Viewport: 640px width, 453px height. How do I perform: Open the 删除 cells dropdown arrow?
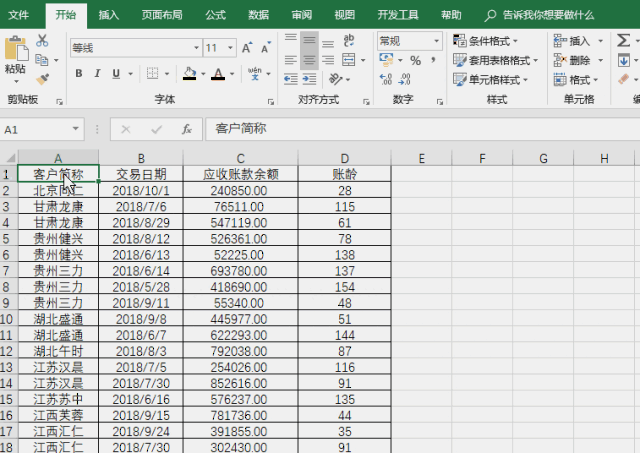[600, 60]
